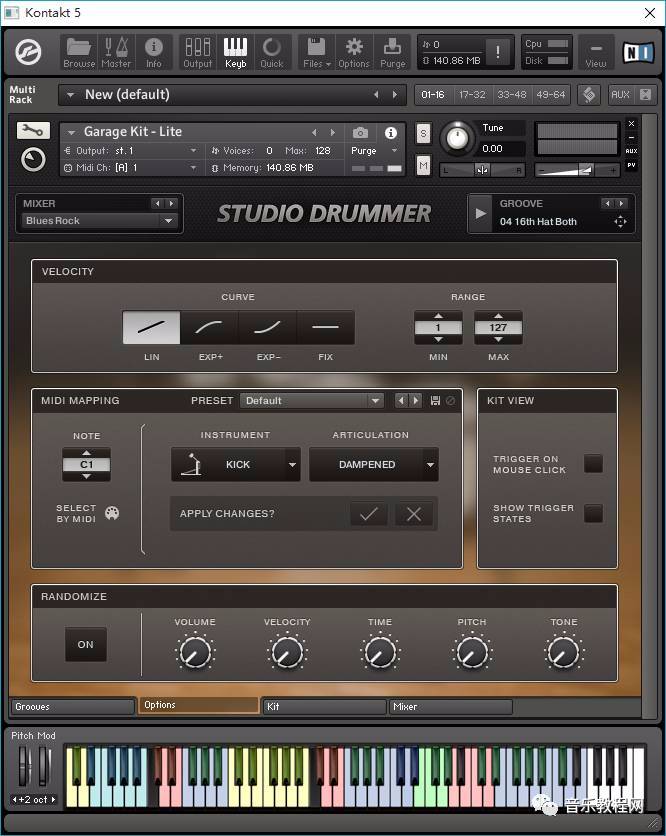The width and height of the screenshot is (666, 836).
Task: Open the Files disk menu
Action: click(317, 53)
